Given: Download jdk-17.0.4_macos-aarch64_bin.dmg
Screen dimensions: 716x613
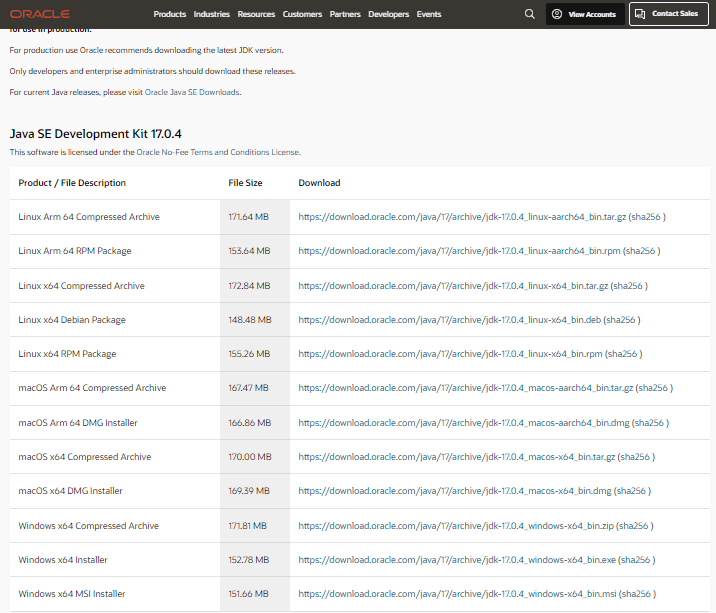Looking at the screenshot, I should click(x=464, y=423).
